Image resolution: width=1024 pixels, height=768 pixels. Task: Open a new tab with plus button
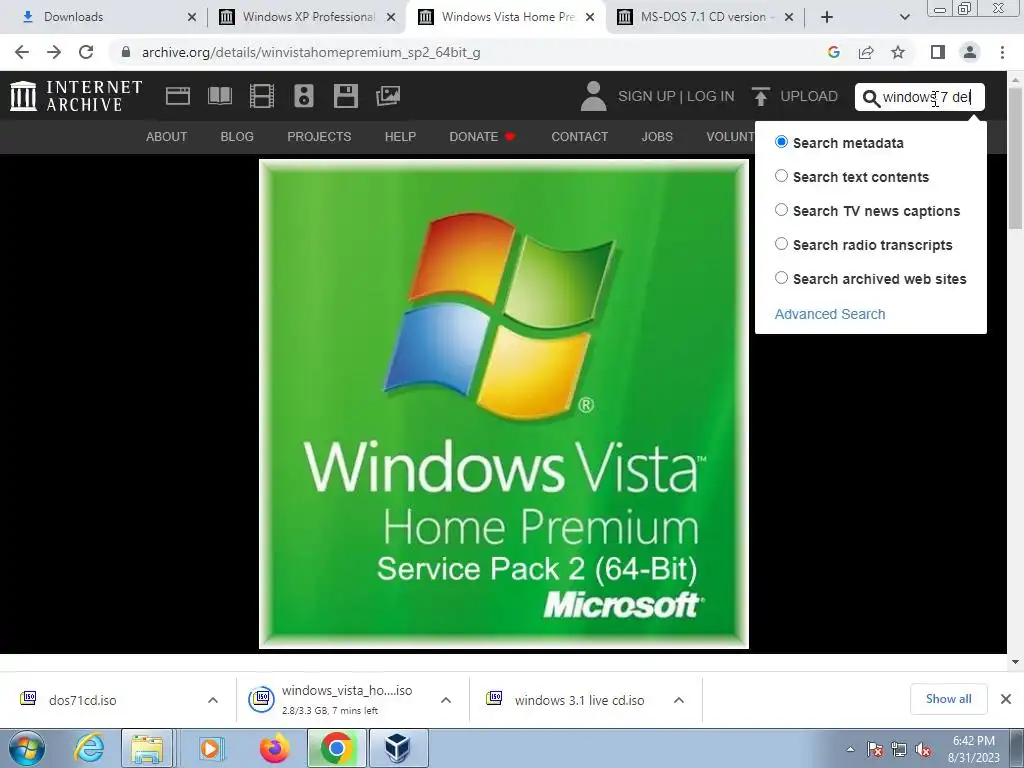(827, 17)
